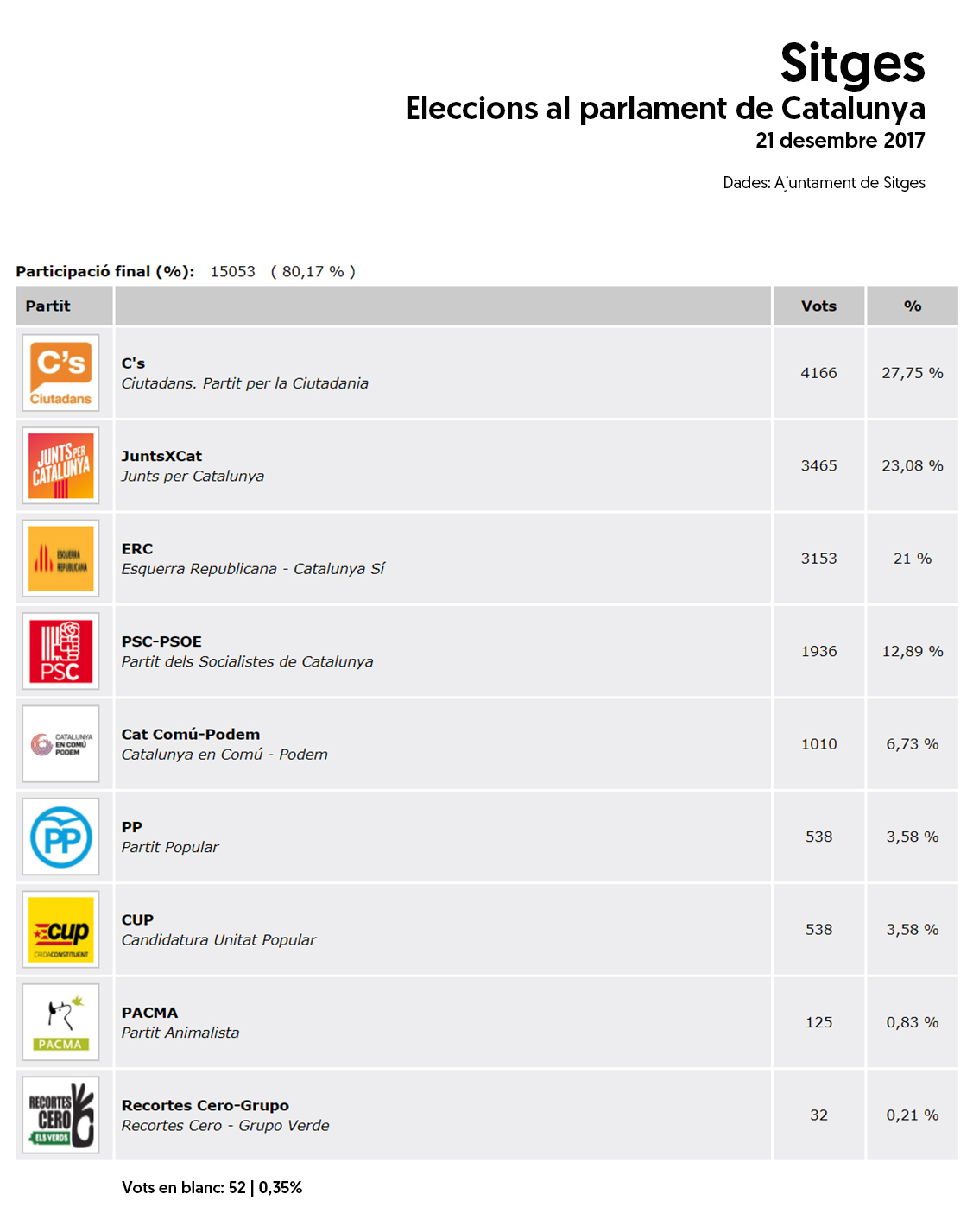Click the Esquerra Republicana logo
Screen dimensions: 973x1232
(x=60, y=559)
